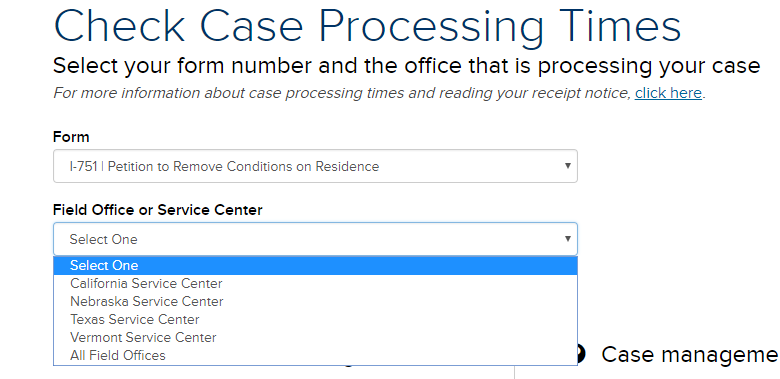
Task: Click the italic 'For more information' text
Action: (343, 93)
